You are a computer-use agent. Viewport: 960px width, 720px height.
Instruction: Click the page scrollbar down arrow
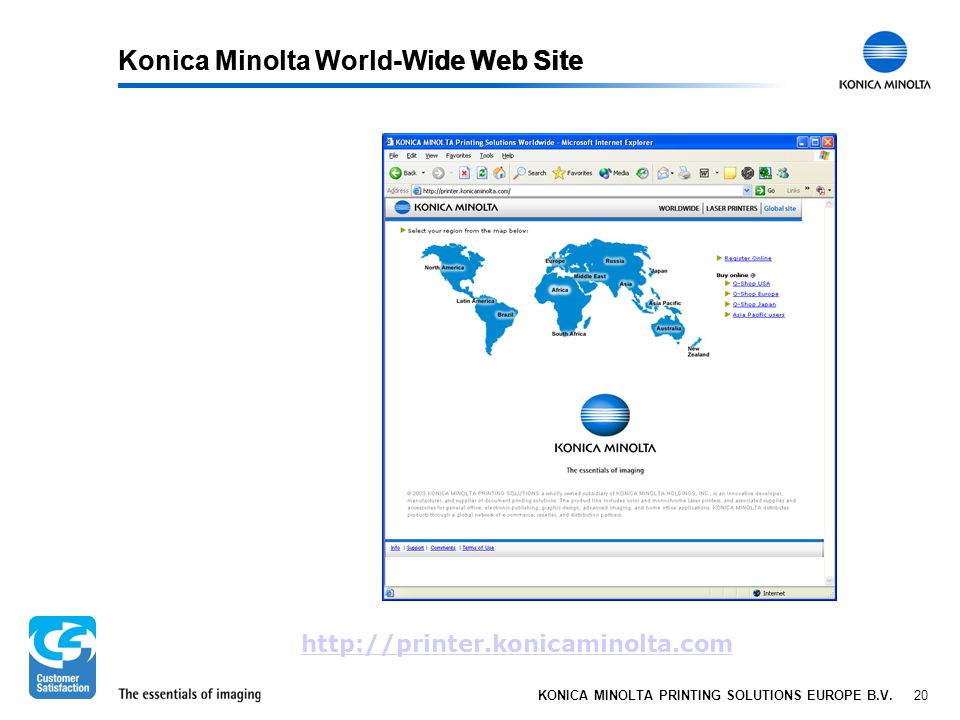(829, 580)
